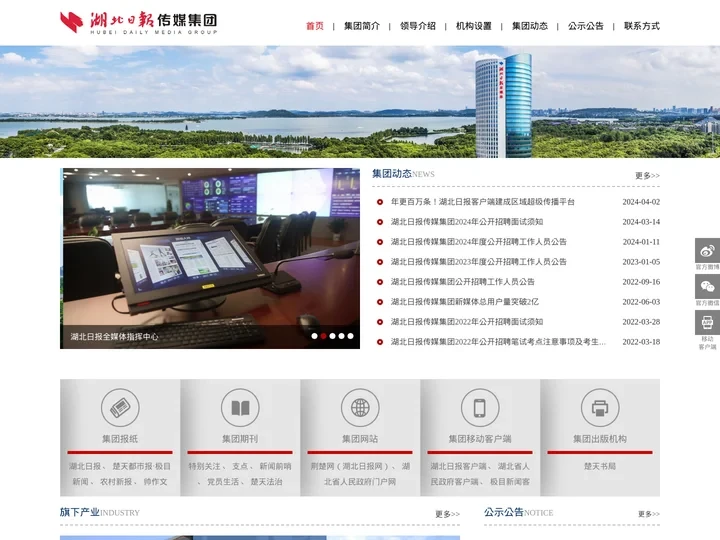
Task: Open 湖北日报传媒集团新媒体总用户量突破2亿
Action: pos(465,302)
